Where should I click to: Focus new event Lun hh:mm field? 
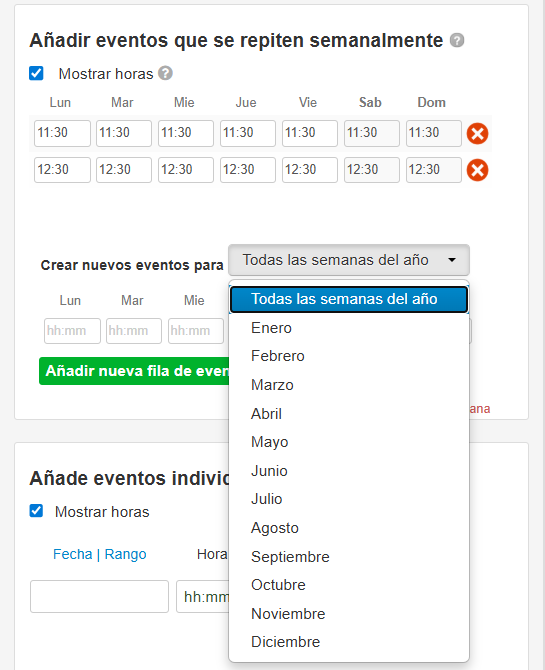(x=72, y=331)
